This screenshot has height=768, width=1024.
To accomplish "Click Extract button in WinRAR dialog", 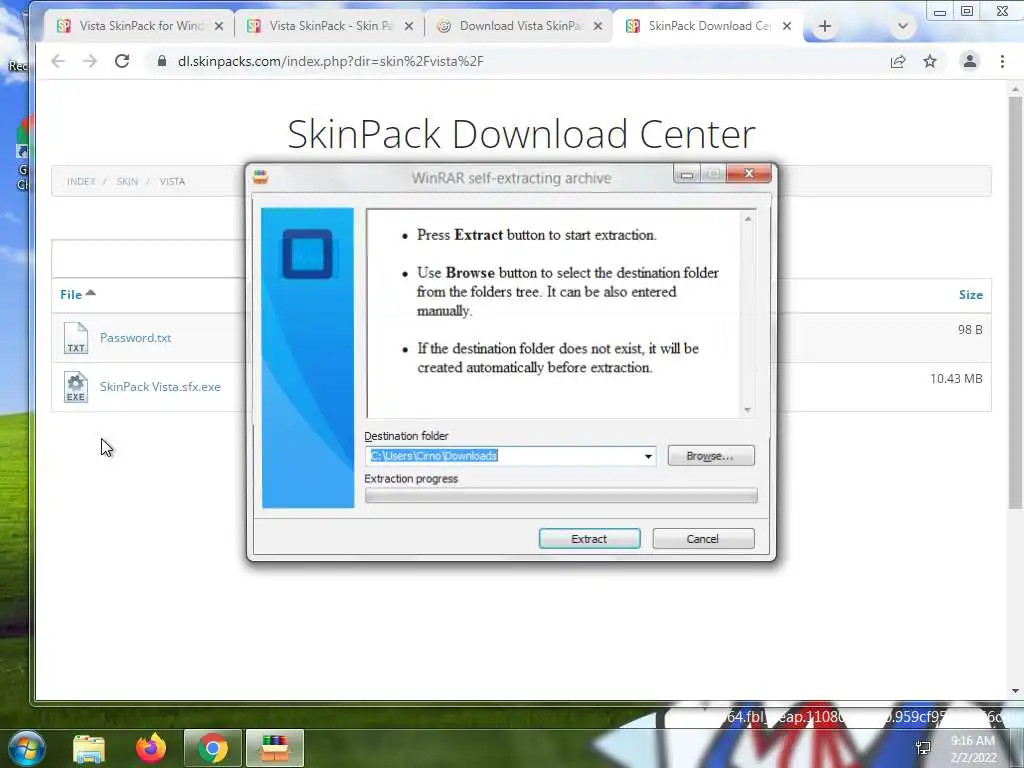I will pyautogui.click(x=589, y=539).
